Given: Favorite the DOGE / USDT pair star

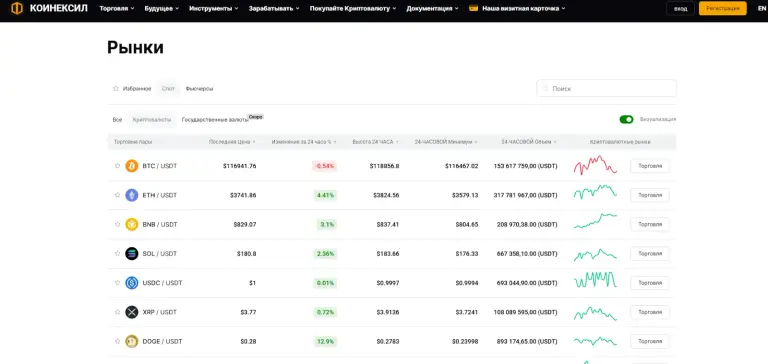Looking at the screenshot, I should coord(117,341).
